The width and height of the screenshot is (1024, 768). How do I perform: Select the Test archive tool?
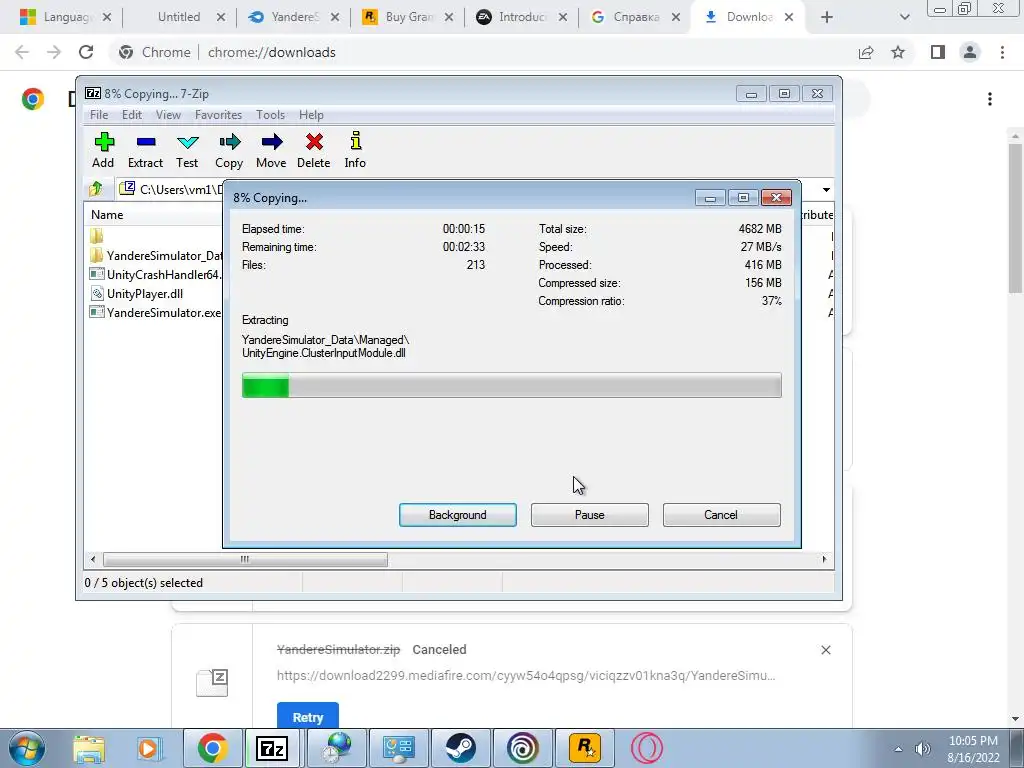click(x=187, y=150)
